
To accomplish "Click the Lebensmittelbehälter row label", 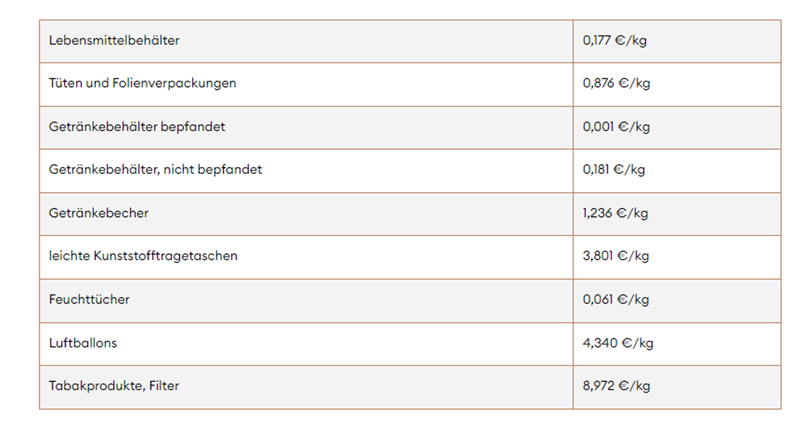I will (x=113, y=41).
